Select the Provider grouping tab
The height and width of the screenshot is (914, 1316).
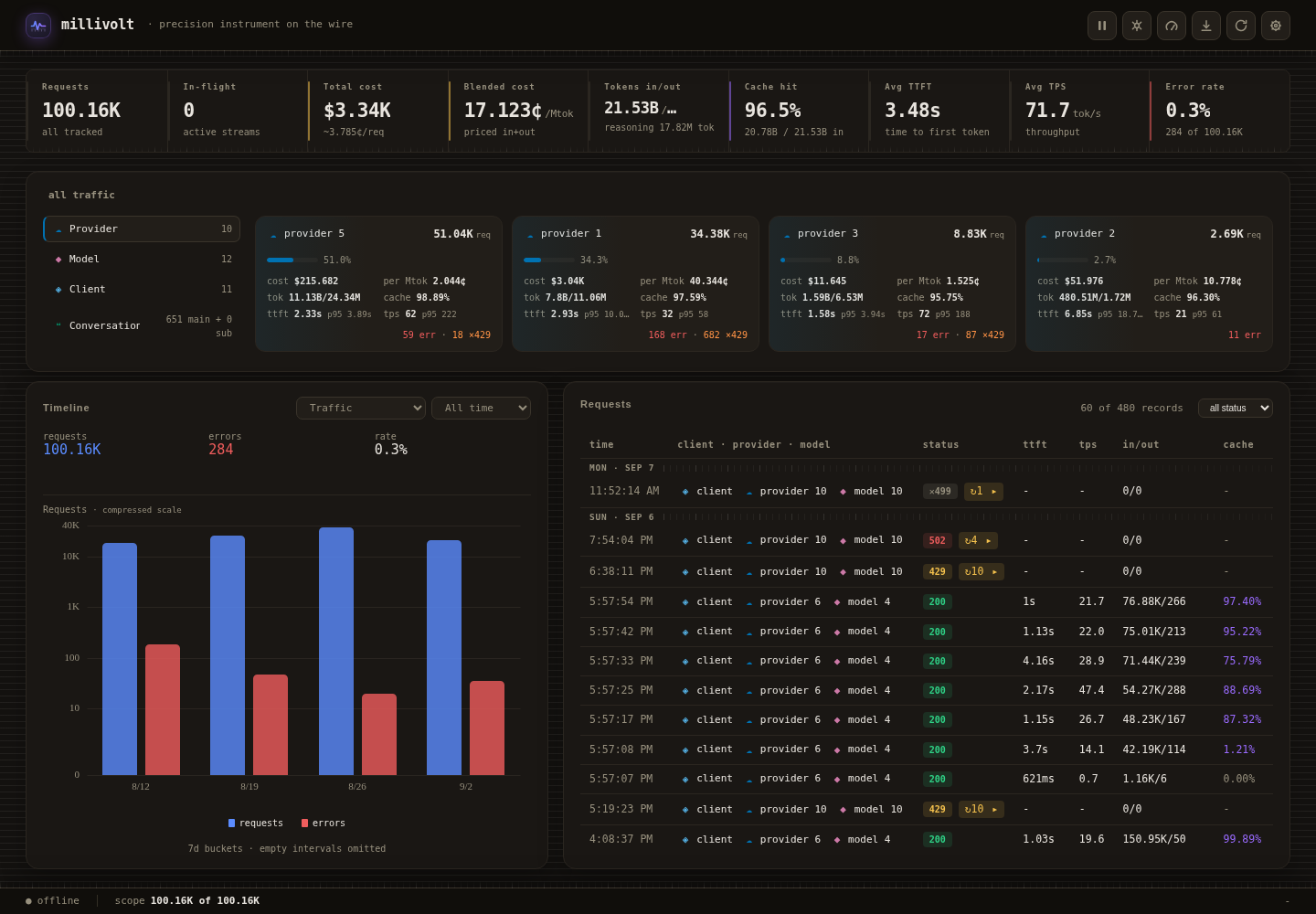tap(142, 229)
